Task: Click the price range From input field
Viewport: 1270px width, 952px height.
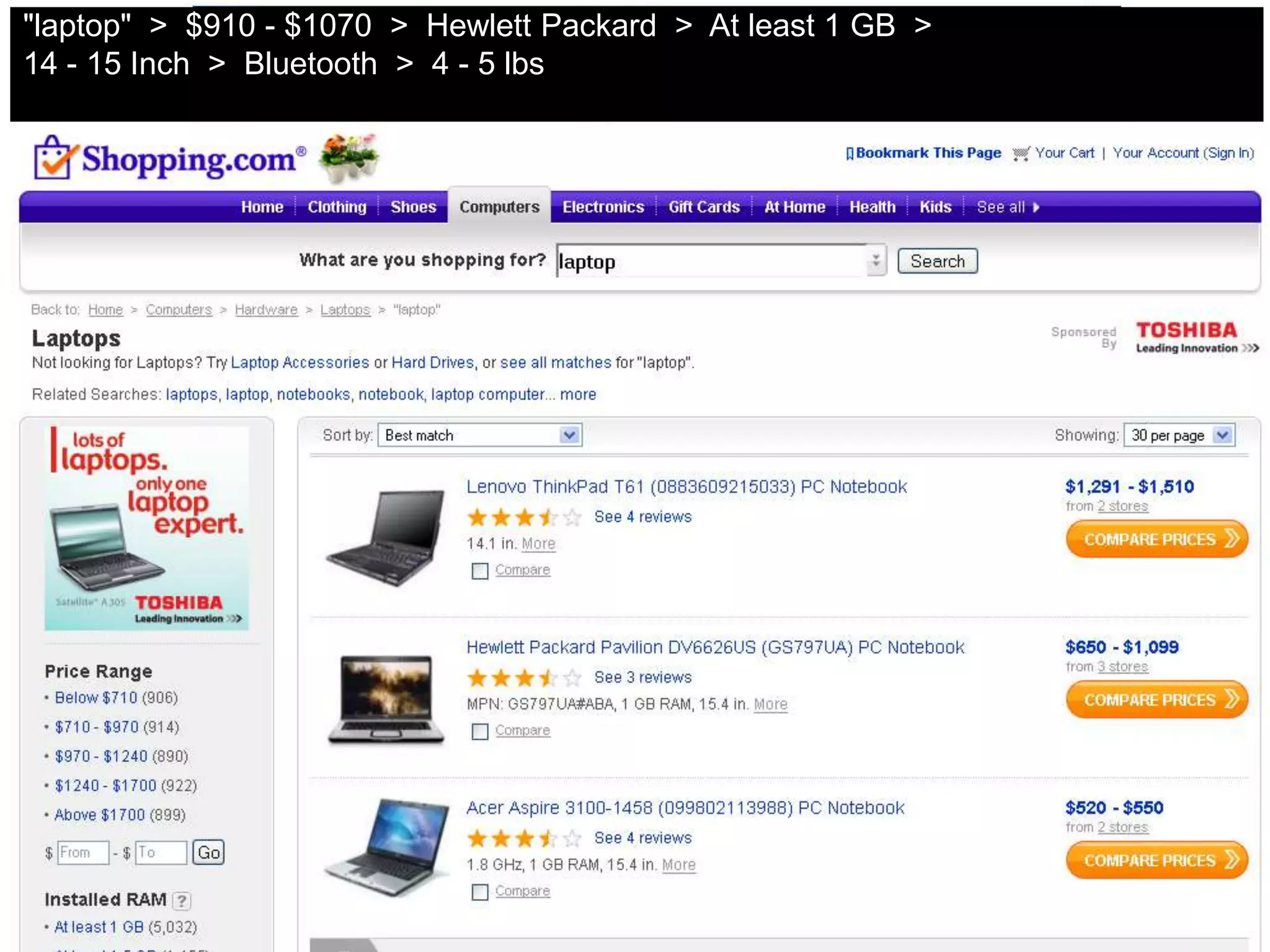Action: click(83, 853)
